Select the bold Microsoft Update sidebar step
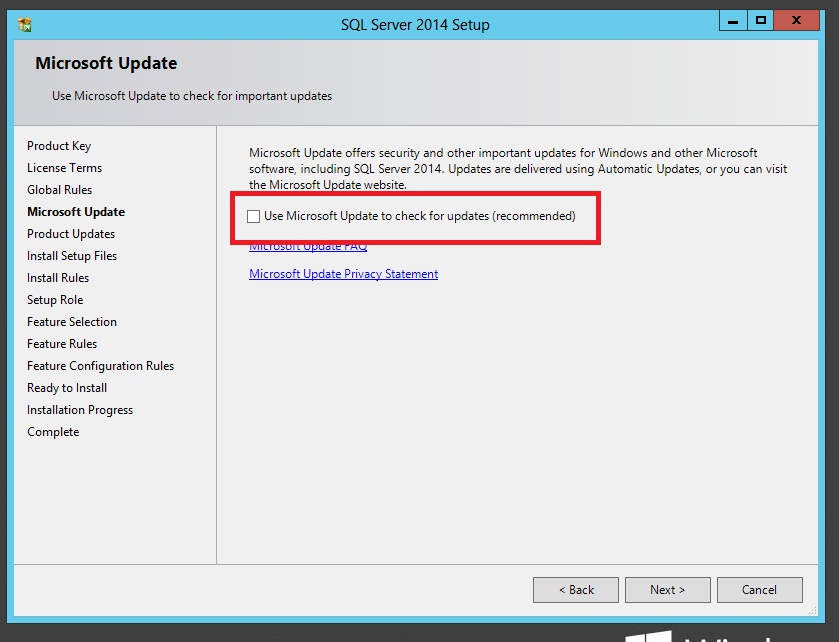This screenshot has height=642, width=839. point(76,212)
